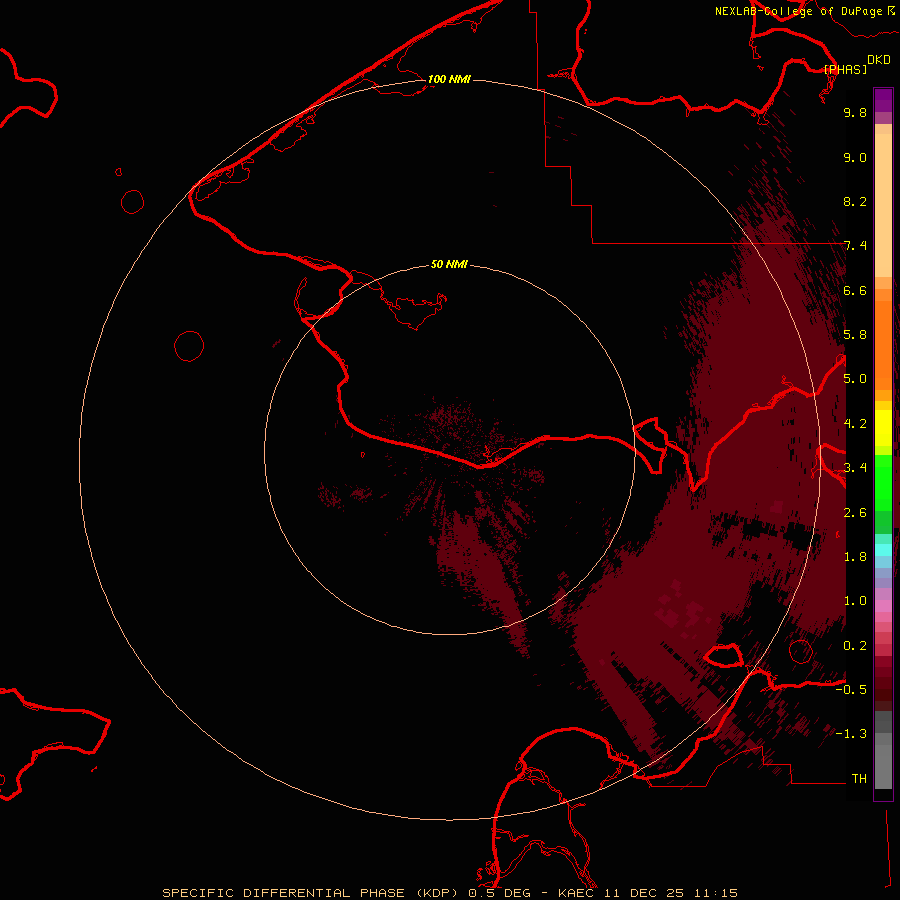The image size is (900, 900).
Task: Select the 5.0 scale value
Action: [855, 379]
